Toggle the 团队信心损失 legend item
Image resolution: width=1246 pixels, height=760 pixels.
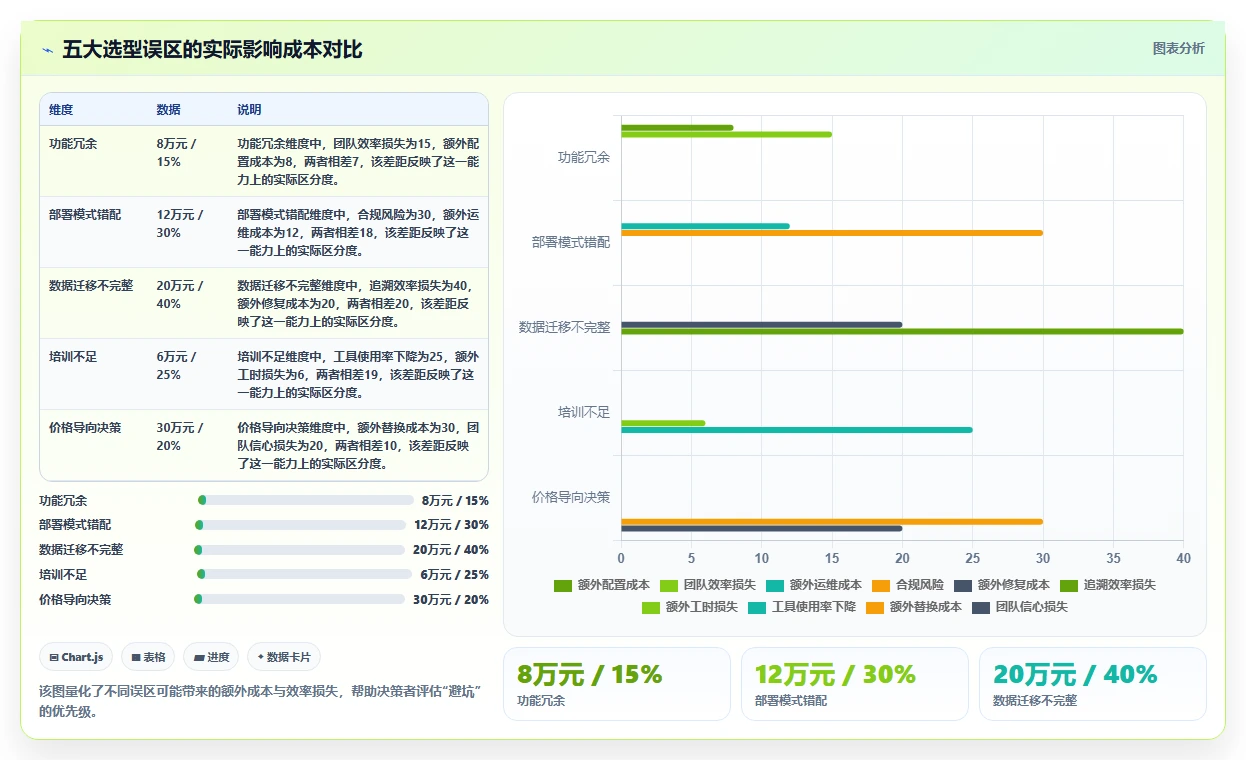tap(1020, 607)
